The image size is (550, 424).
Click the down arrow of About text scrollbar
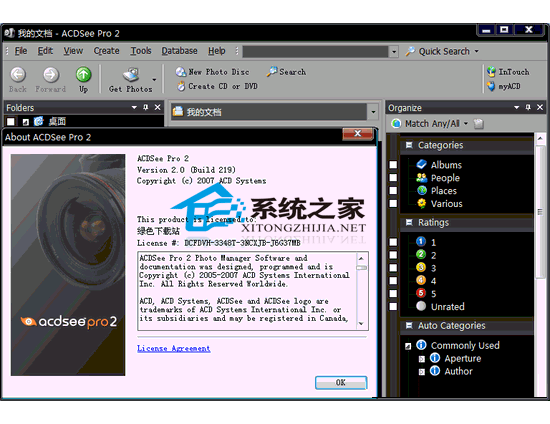[362, 324]
